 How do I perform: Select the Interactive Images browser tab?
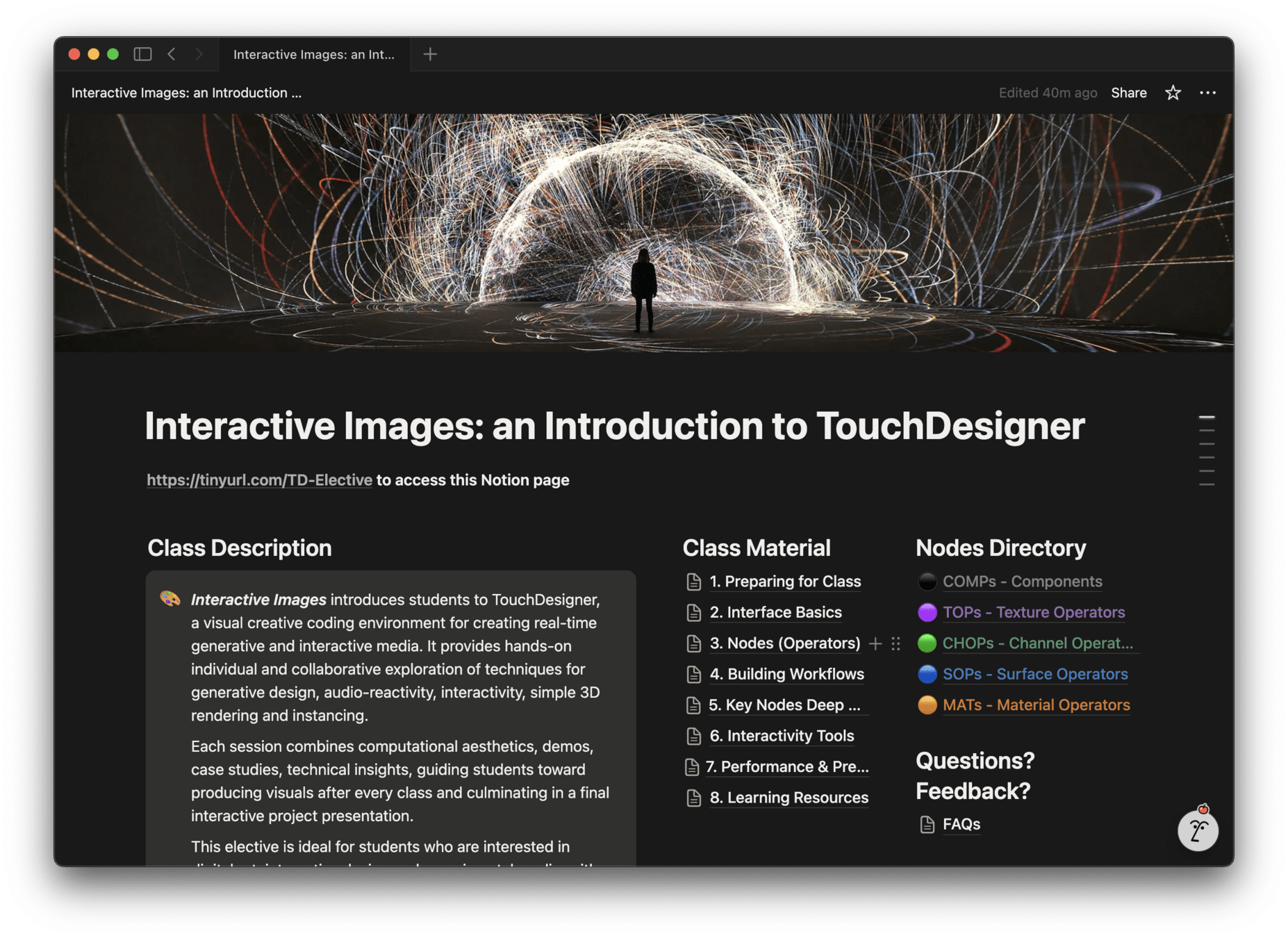click(x=314, y=54)
